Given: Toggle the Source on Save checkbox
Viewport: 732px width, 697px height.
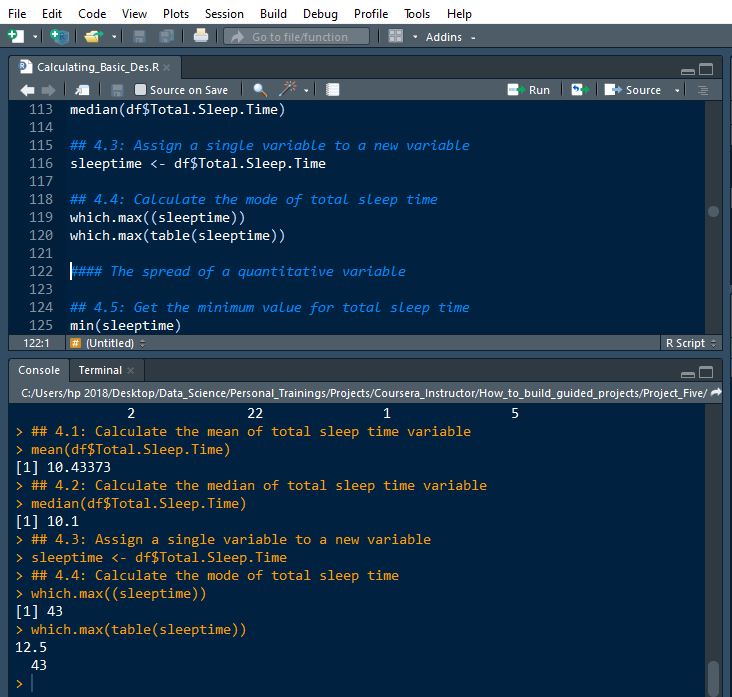Looking at the screenshot, I should tap(140, 90).
